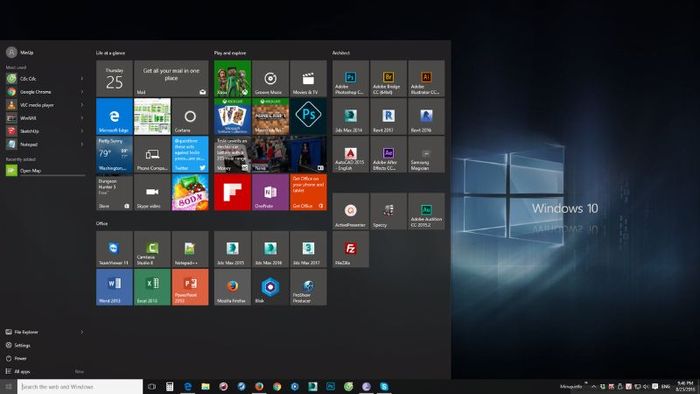Viewport: 700px width, 394px height.
Task: Open the Camtasia Studio 8 tile
Action: (152, 249)
